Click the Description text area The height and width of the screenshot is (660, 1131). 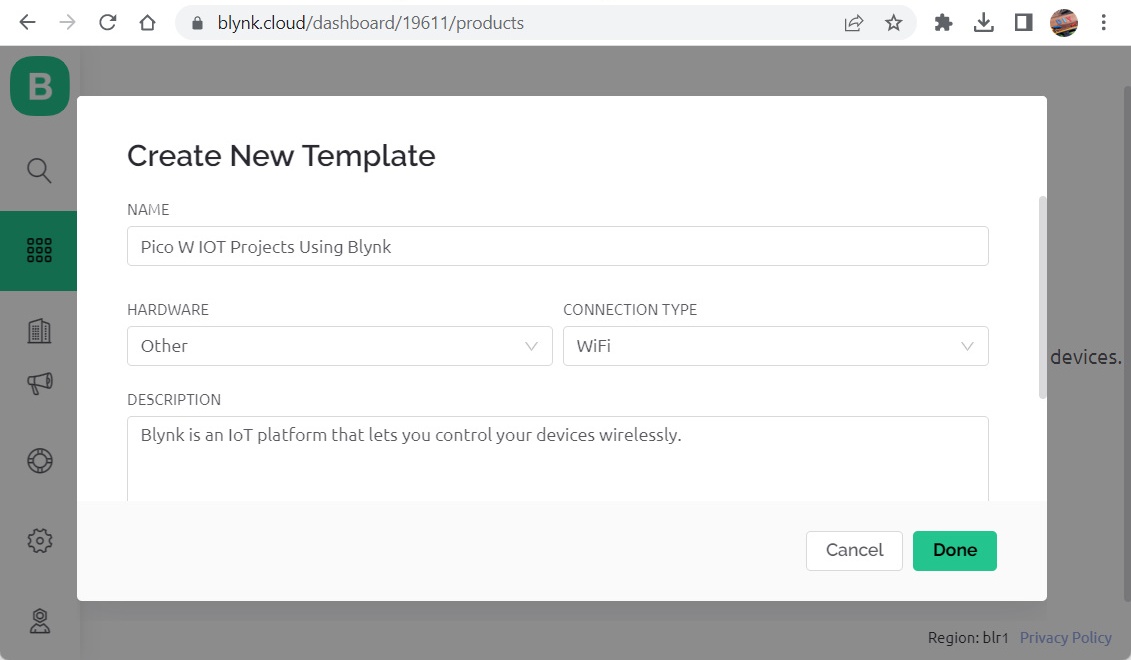coord(558,458)
